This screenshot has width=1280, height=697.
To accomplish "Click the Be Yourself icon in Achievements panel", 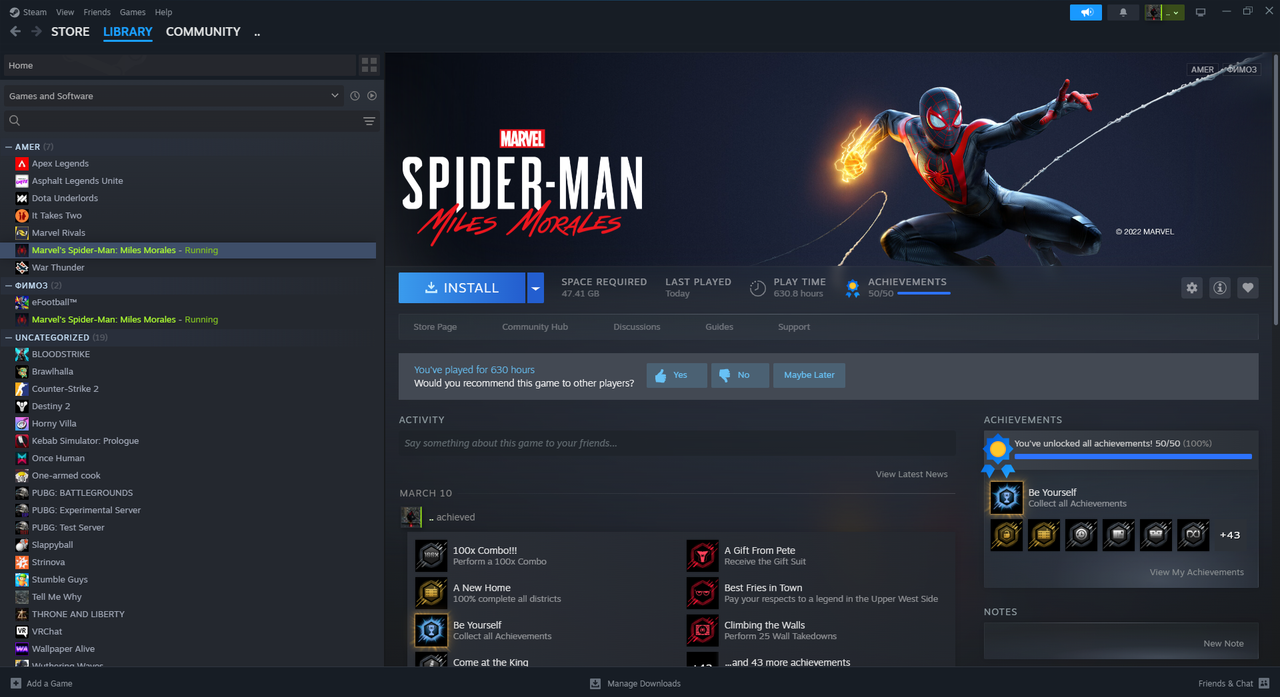I will [1006, 498].
